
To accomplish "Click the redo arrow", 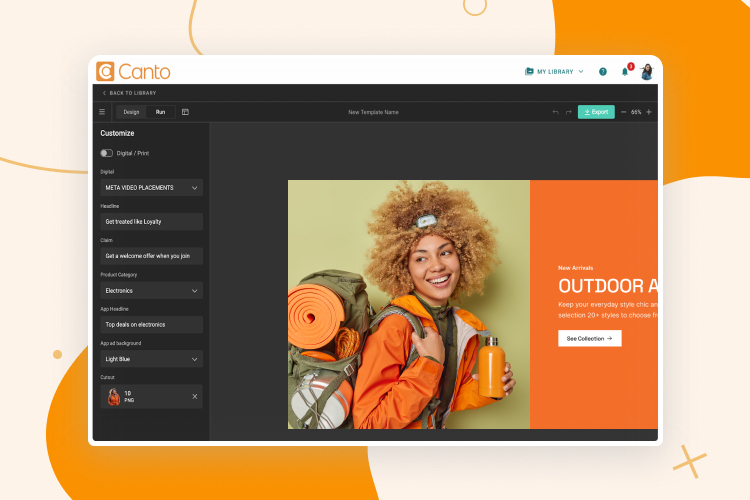I will (x=569, y=112).
